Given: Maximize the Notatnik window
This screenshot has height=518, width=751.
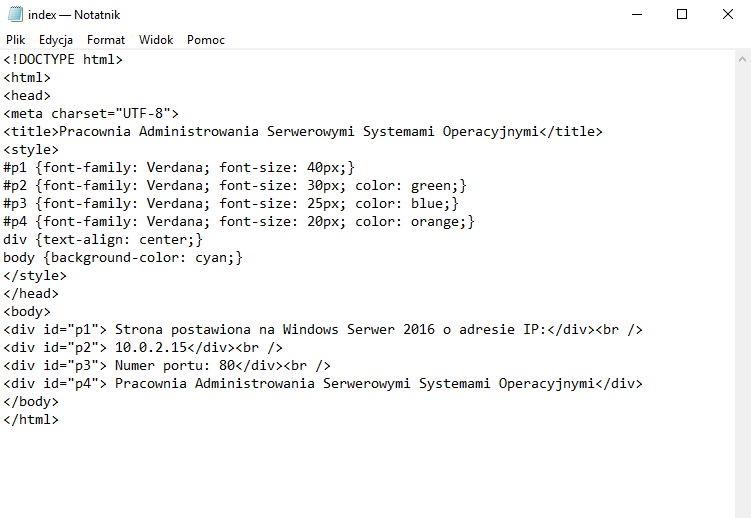Looking at the screenshot, I should pos(682,15).
